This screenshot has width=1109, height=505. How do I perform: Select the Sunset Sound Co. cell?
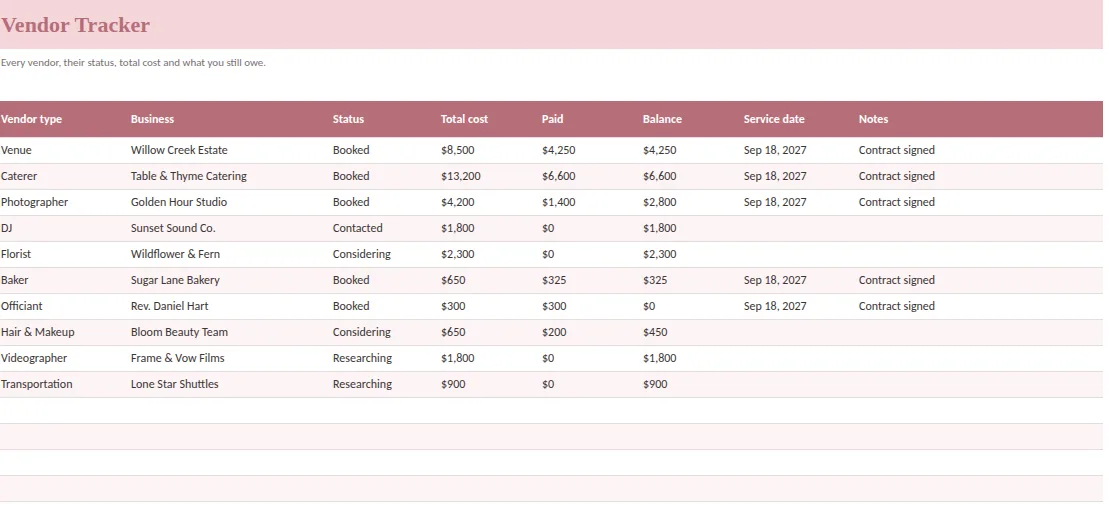(173, 228)
